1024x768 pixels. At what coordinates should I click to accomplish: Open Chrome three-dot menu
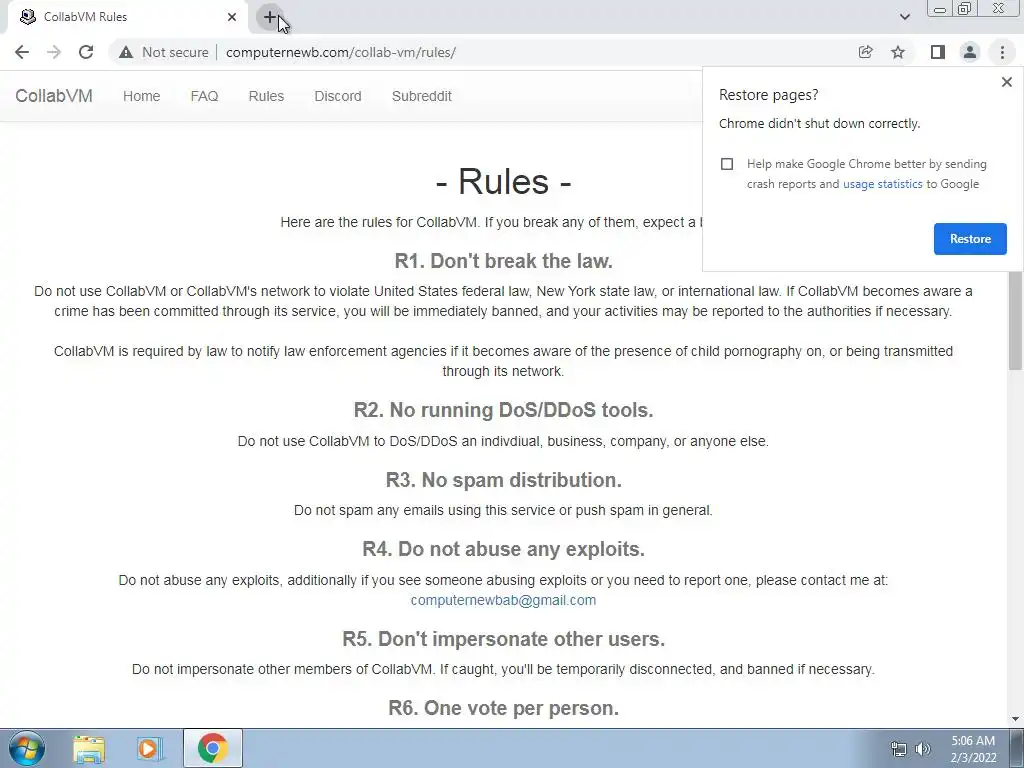pyautogui.click(x=1002, y=52)
